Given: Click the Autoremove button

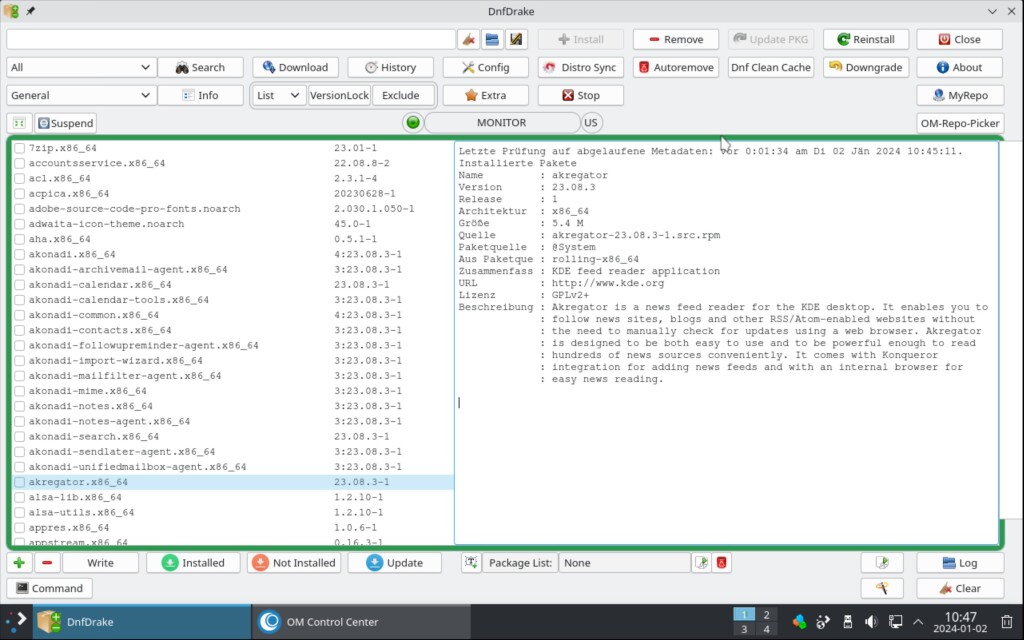Looking at the screenshot, I should [x=676, y=67].
